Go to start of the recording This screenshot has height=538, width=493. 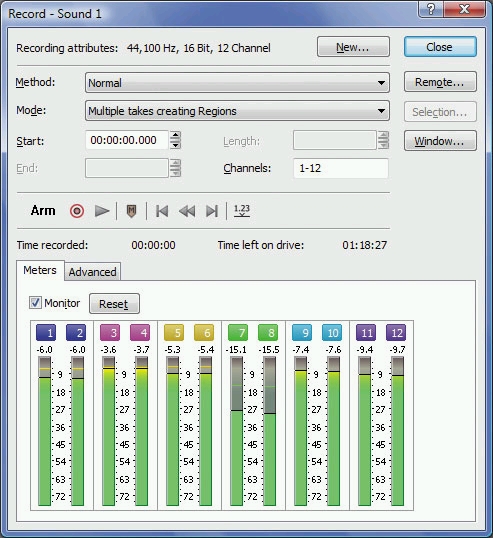pos(162,211)
